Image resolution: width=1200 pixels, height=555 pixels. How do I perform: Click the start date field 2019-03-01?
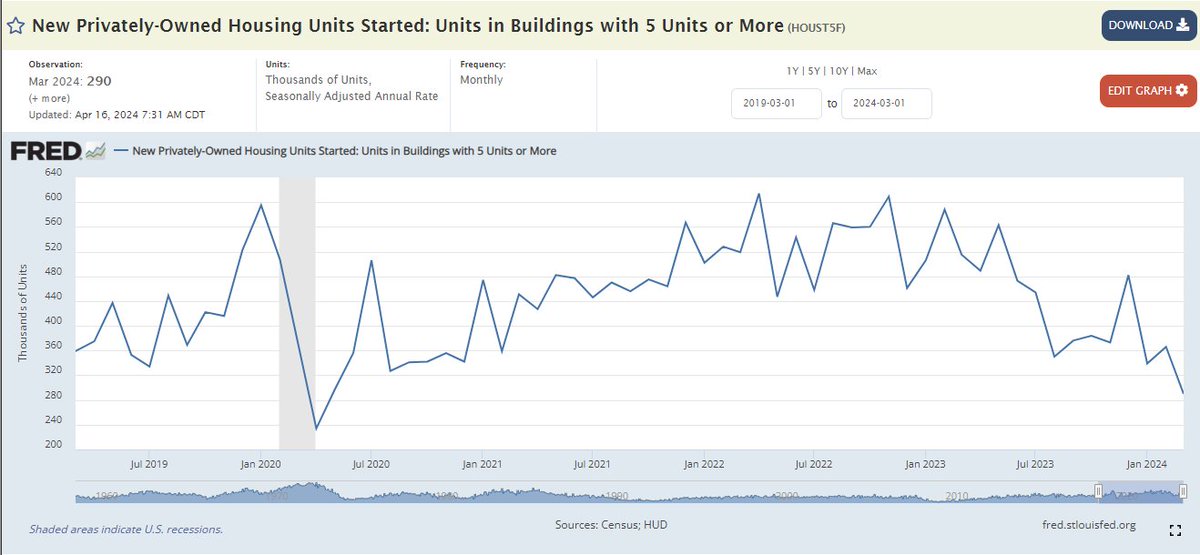pyautogui.click(x=776, y=103)
